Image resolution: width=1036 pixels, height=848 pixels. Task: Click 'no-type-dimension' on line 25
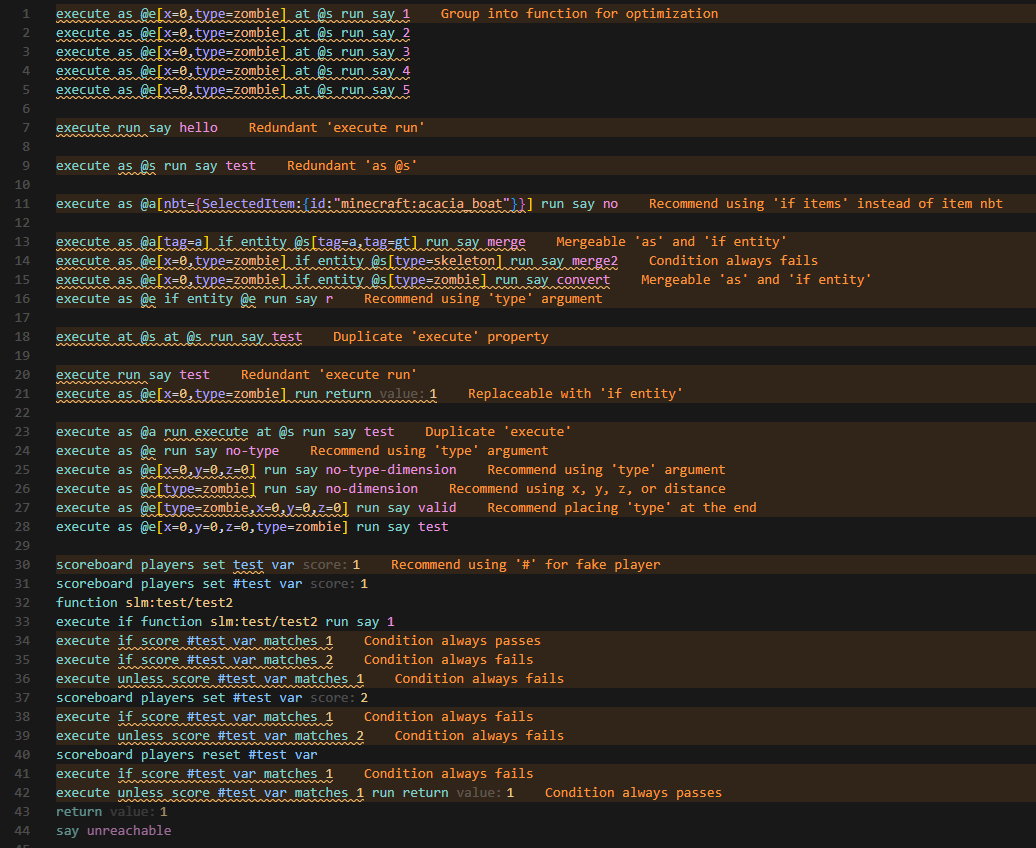[x=390, y=470]
